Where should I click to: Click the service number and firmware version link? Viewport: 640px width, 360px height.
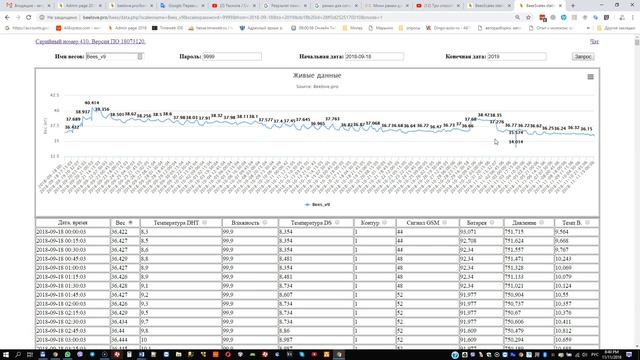(x=90, y=42)
